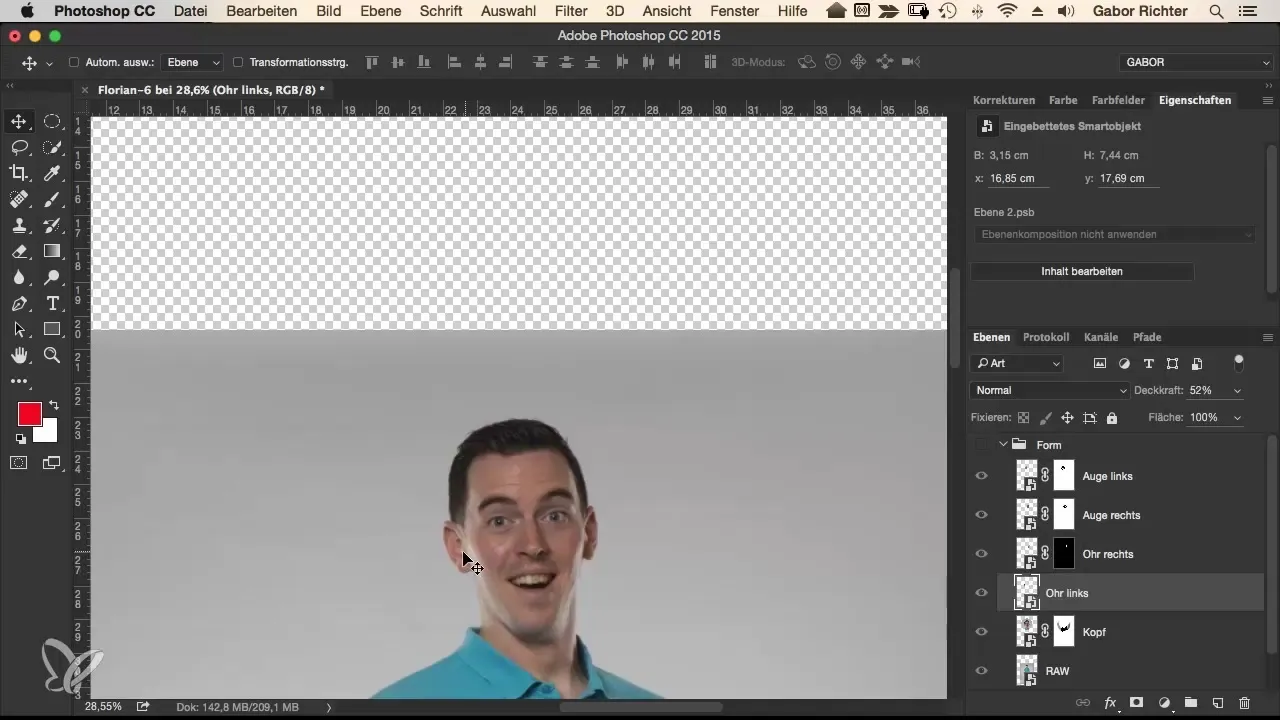Add layer style fx icon
Screen dimensions: 1280x720
click(x=1109, y=704)
